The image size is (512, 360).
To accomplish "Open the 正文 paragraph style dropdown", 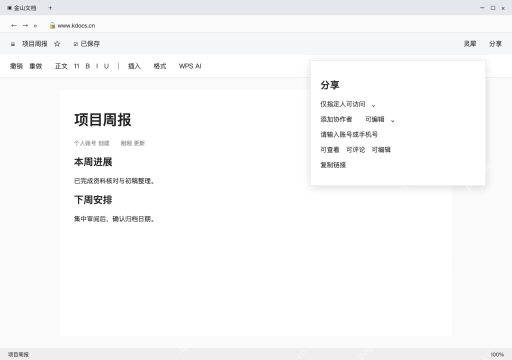I will point(61,66).
